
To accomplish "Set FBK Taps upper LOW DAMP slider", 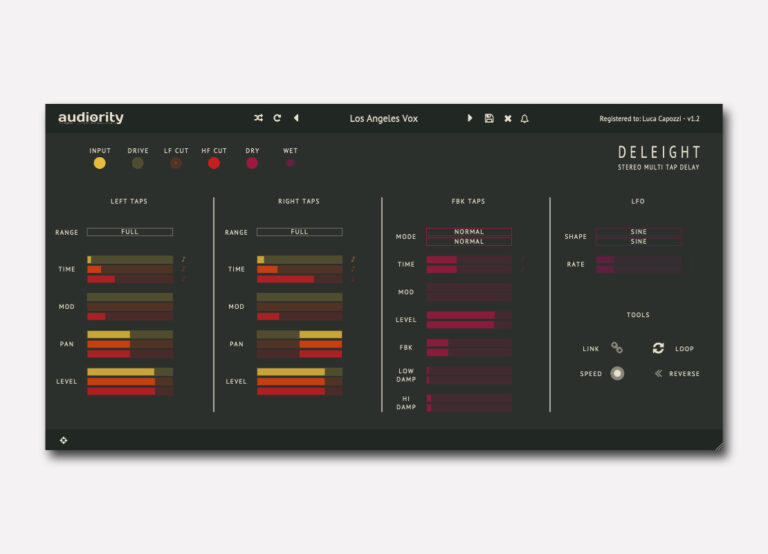I will (x=469, y=371).
